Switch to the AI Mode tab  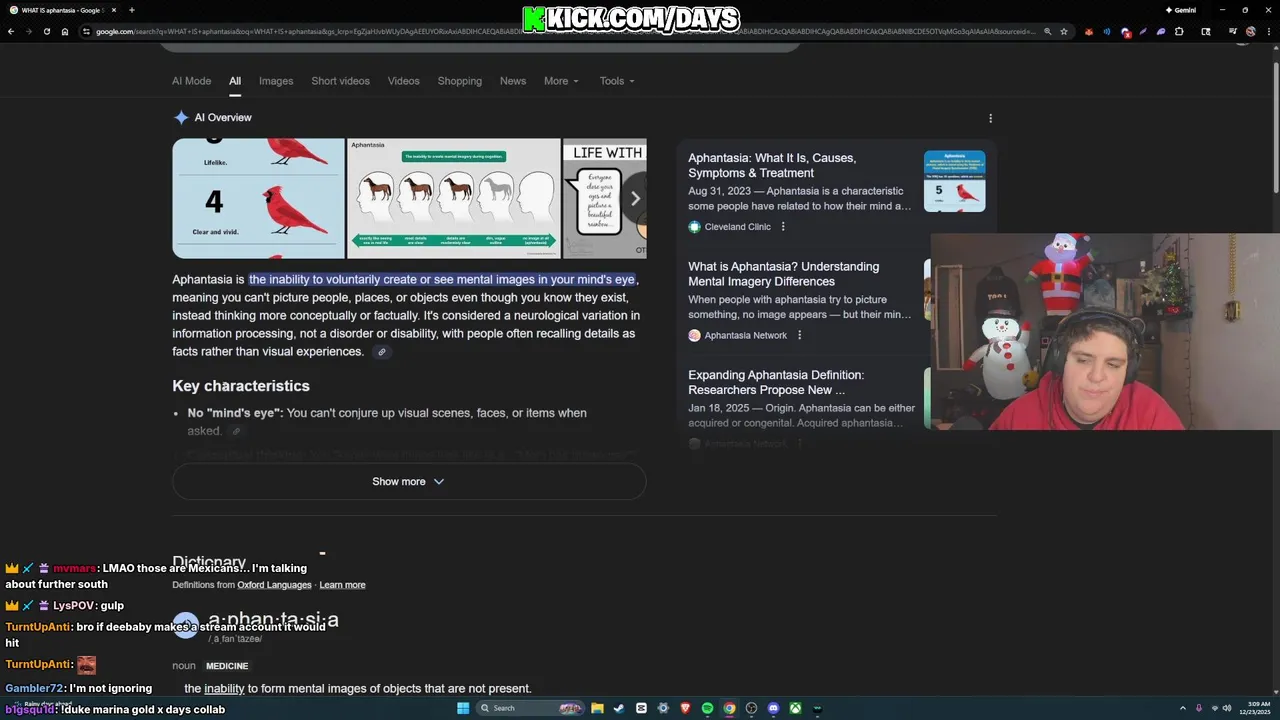[x=191, y=81]
